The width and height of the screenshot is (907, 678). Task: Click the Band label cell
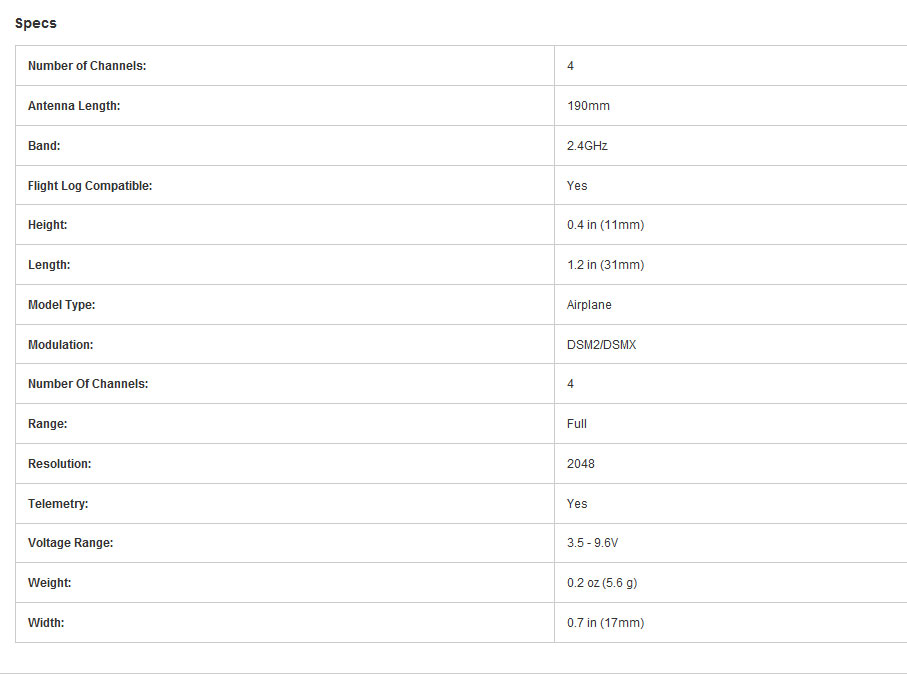44,146
